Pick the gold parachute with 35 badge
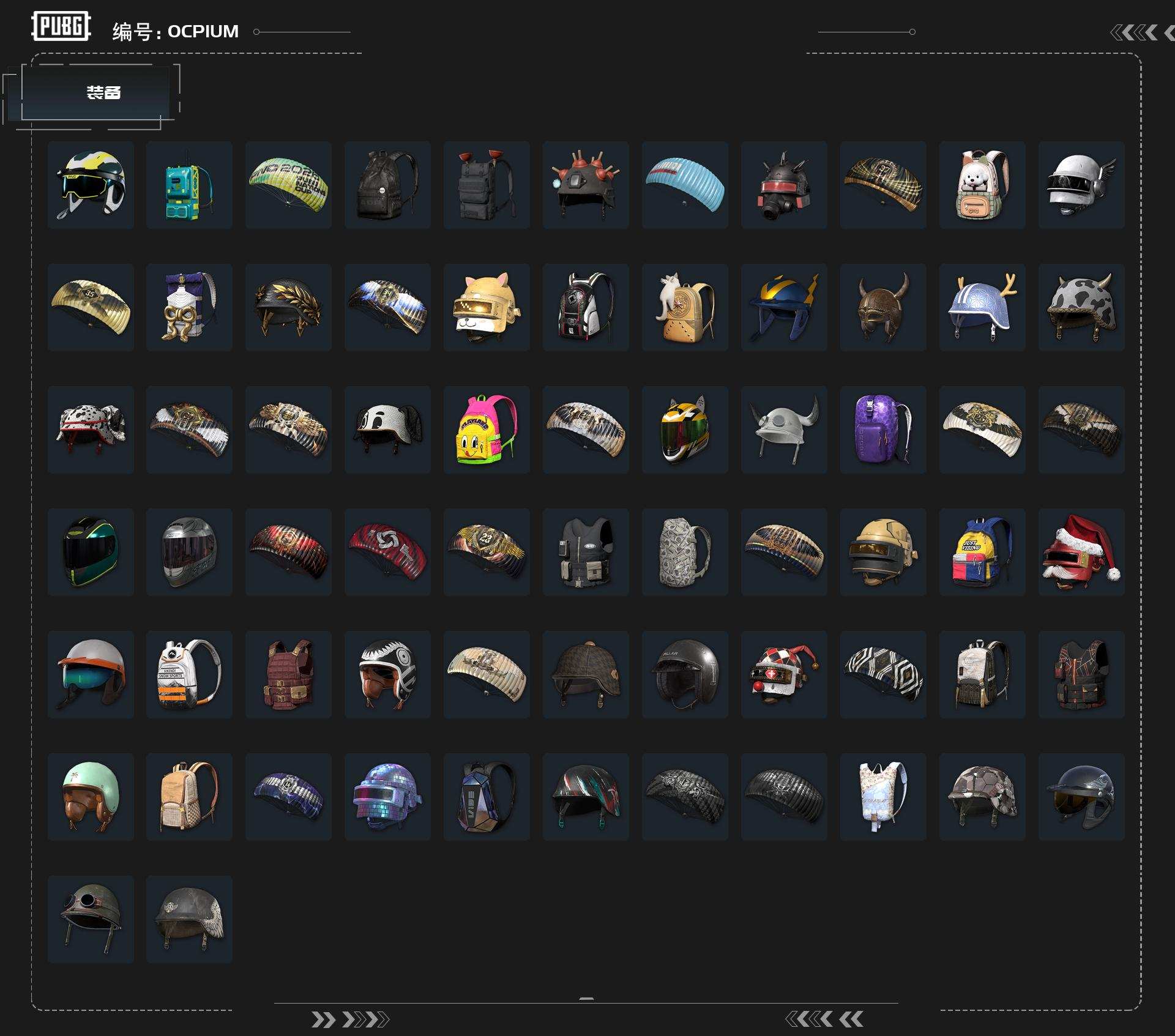Image resolution: width=1175 pixels, height=1036 pixels. click(x=91, y=307)
